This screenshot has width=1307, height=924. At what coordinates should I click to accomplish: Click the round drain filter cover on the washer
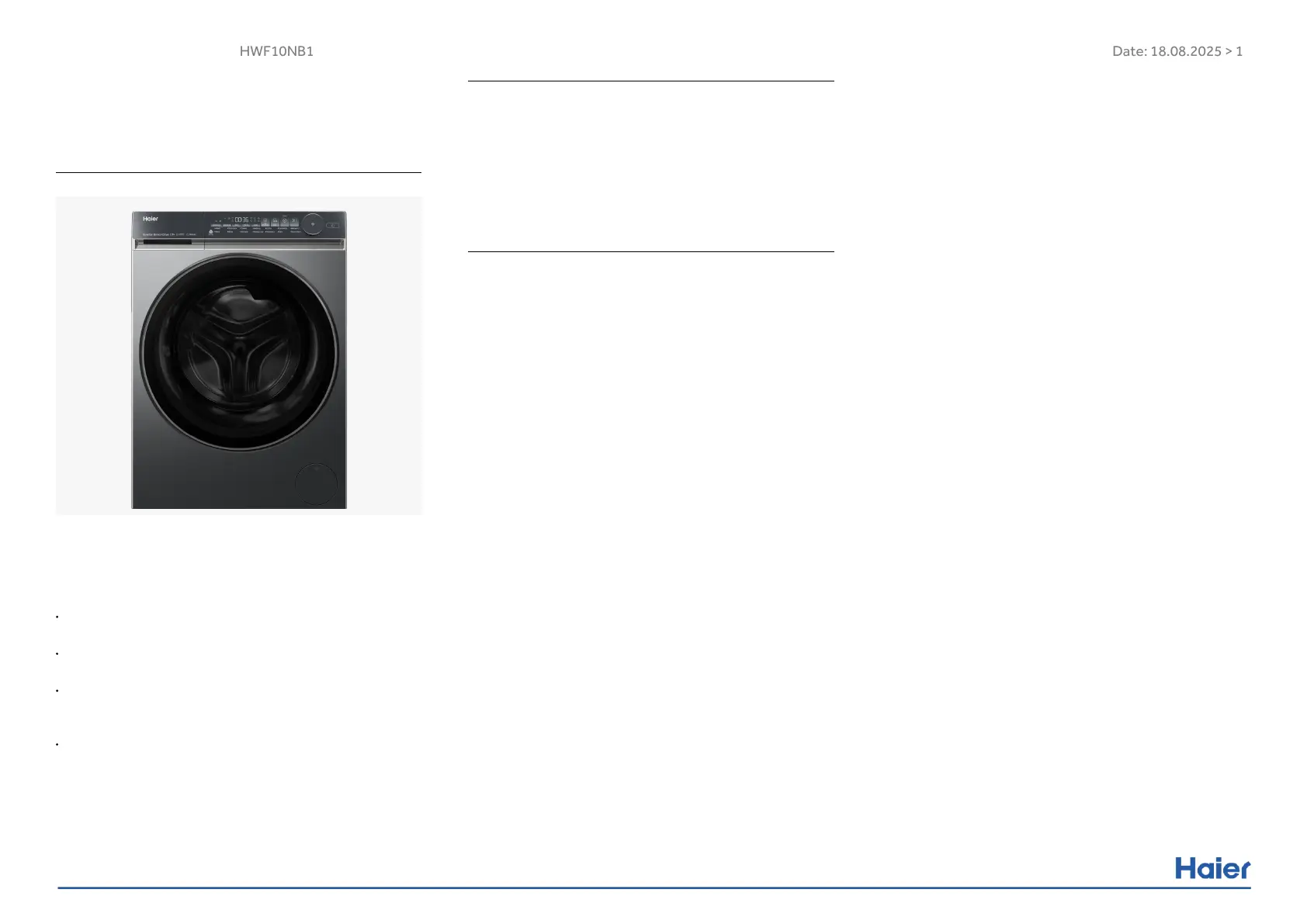[316, 484]
